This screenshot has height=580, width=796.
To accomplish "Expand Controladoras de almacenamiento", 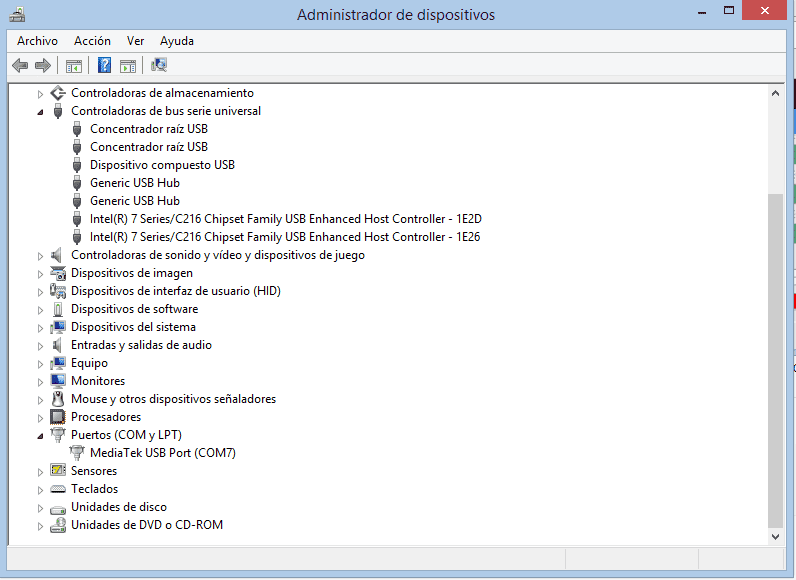I will pyautogui.click(x=40, y=94).
